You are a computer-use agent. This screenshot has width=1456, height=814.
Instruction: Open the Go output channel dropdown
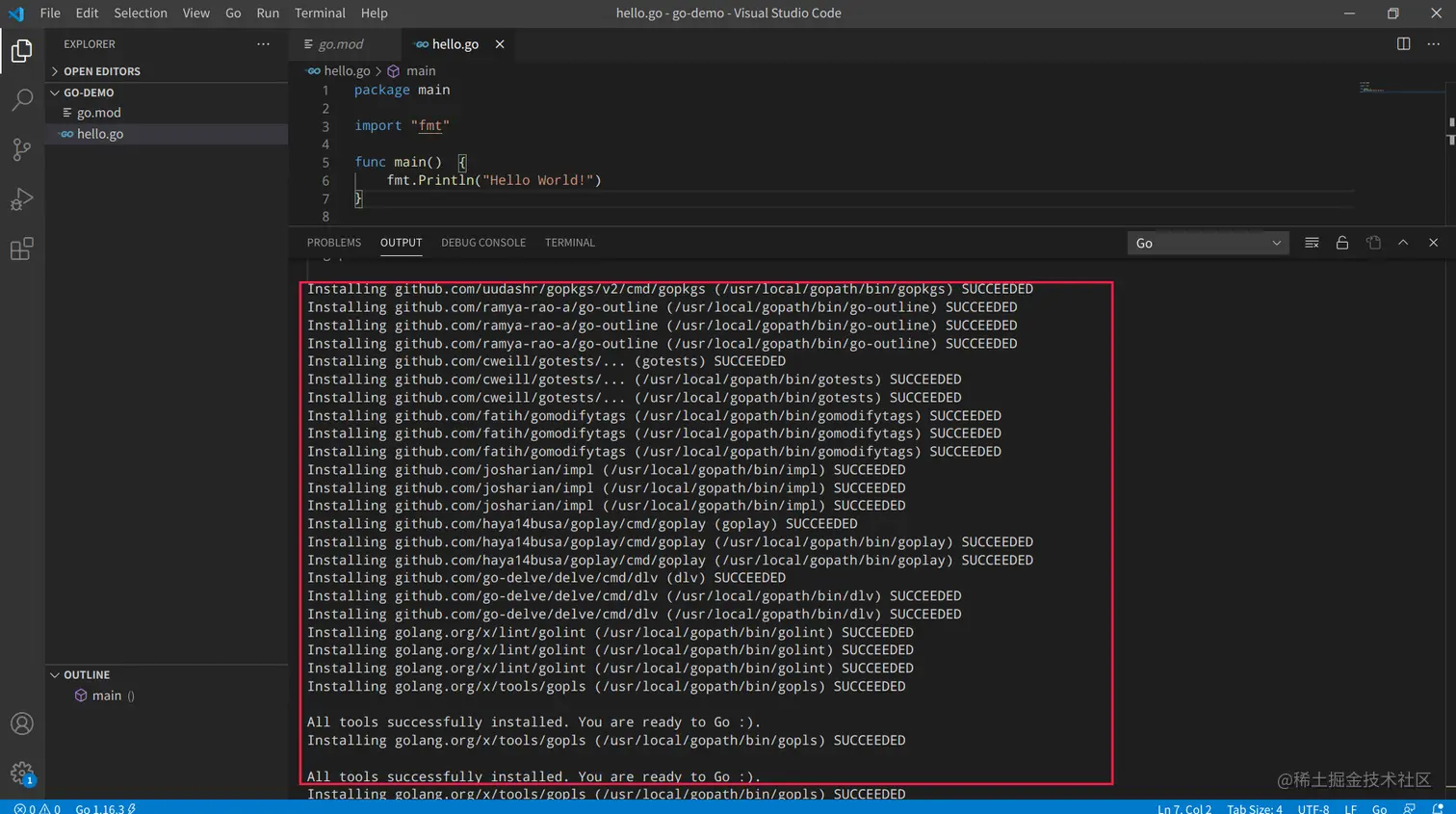[1207, 243]
